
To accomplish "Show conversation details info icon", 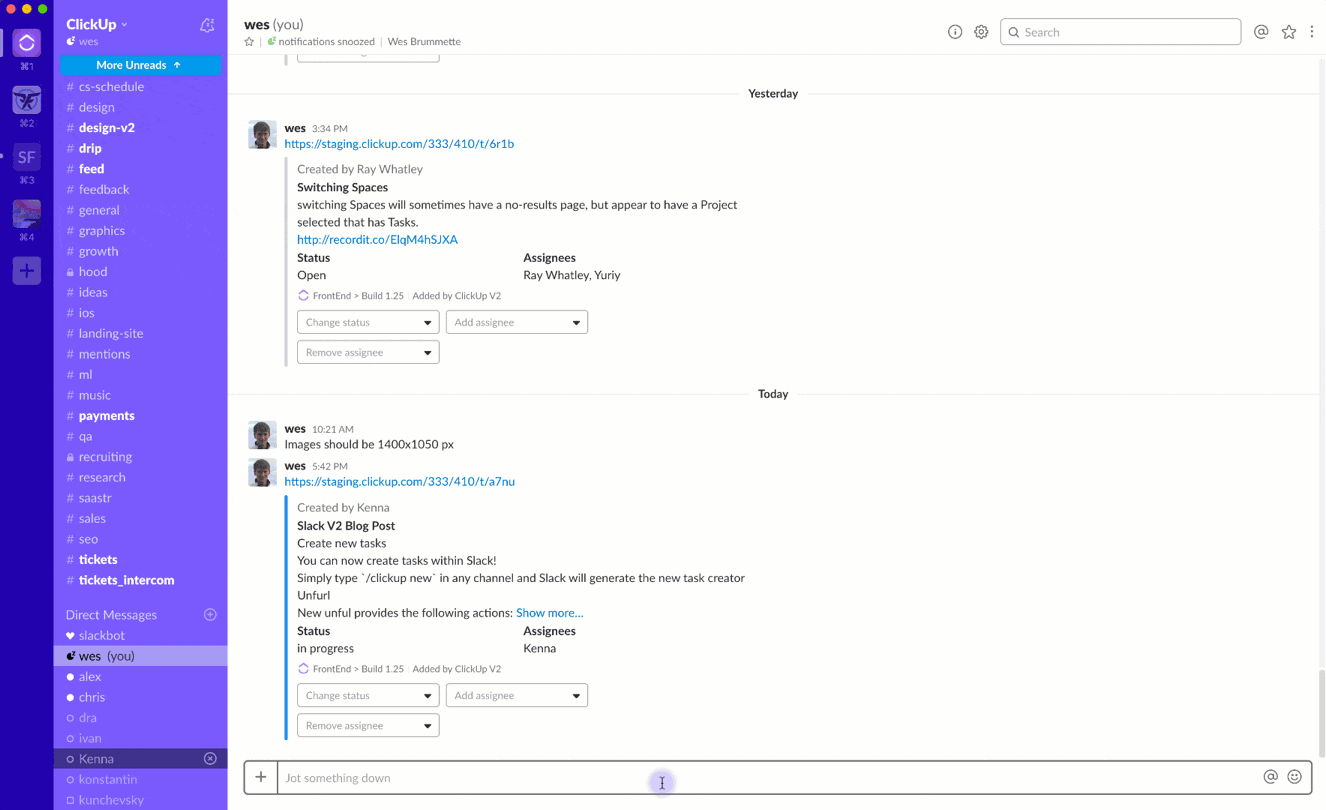I will (955, 32).
